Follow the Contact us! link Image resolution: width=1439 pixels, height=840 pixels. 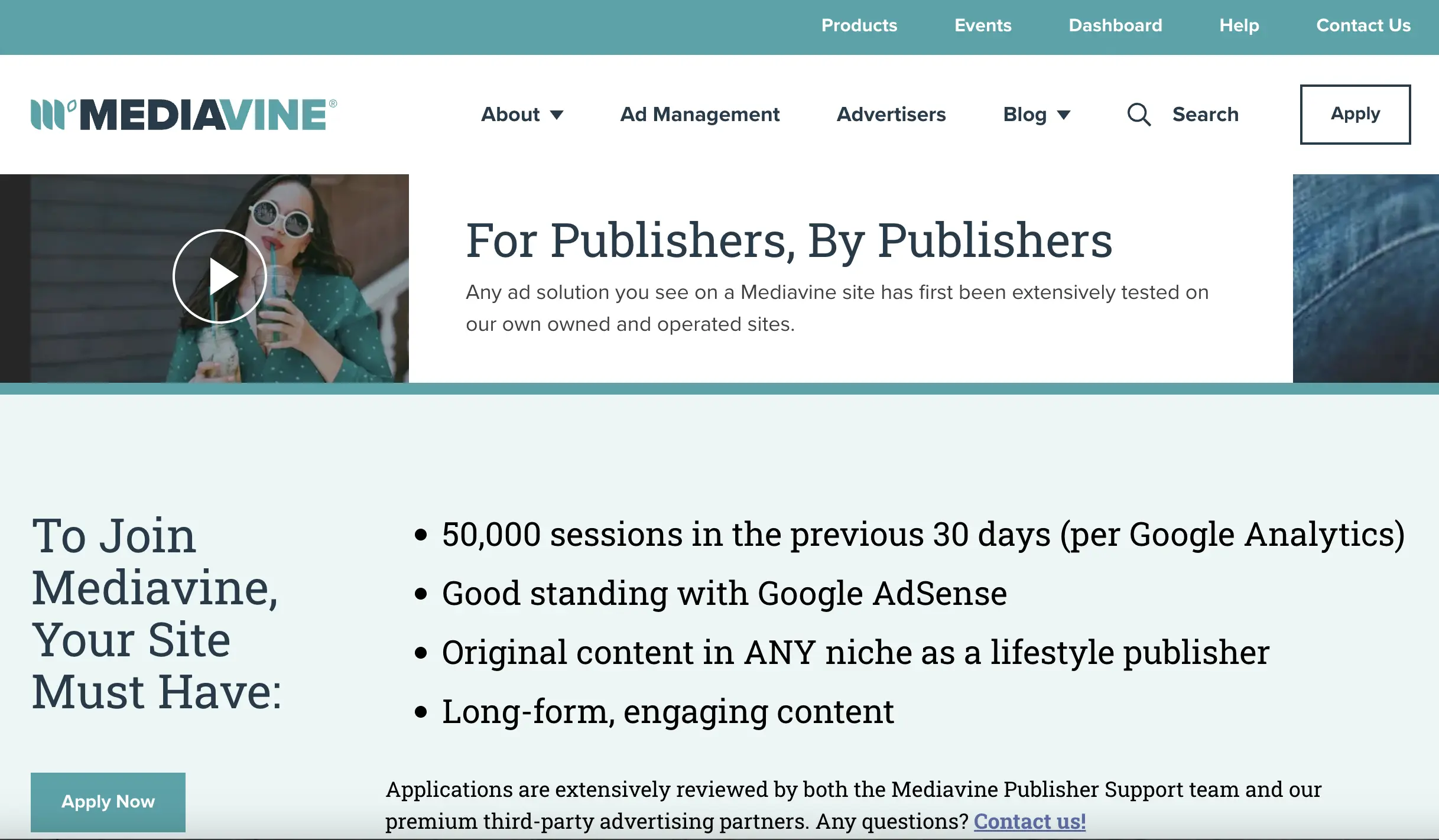pyautogui.click(x=1029, y=821)
